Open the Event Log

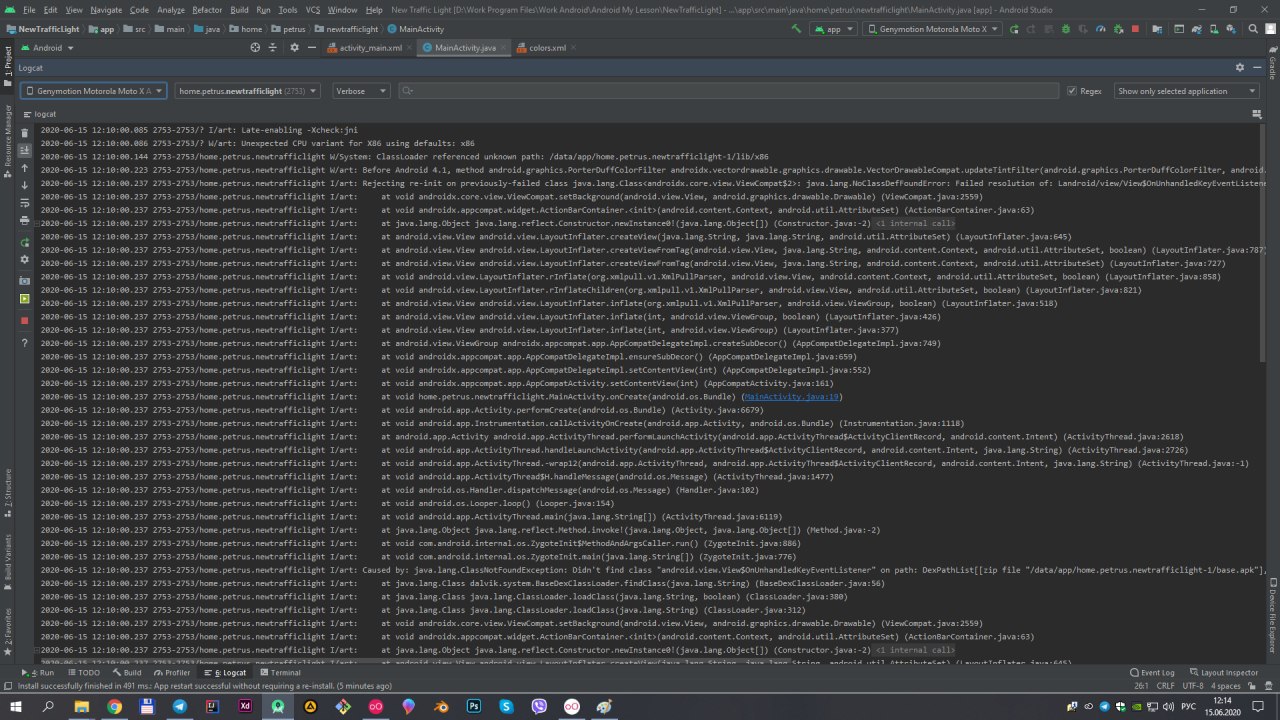click(1151, 673)
